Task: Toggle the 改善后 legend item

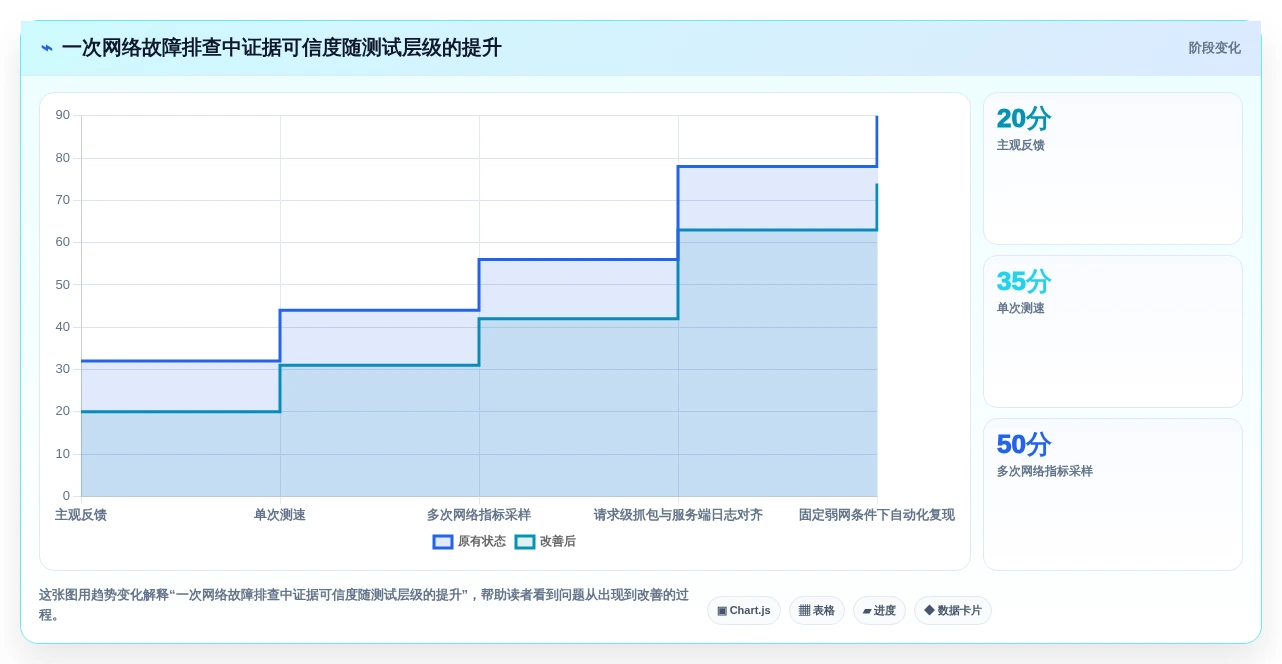Action: pos(545,541)
